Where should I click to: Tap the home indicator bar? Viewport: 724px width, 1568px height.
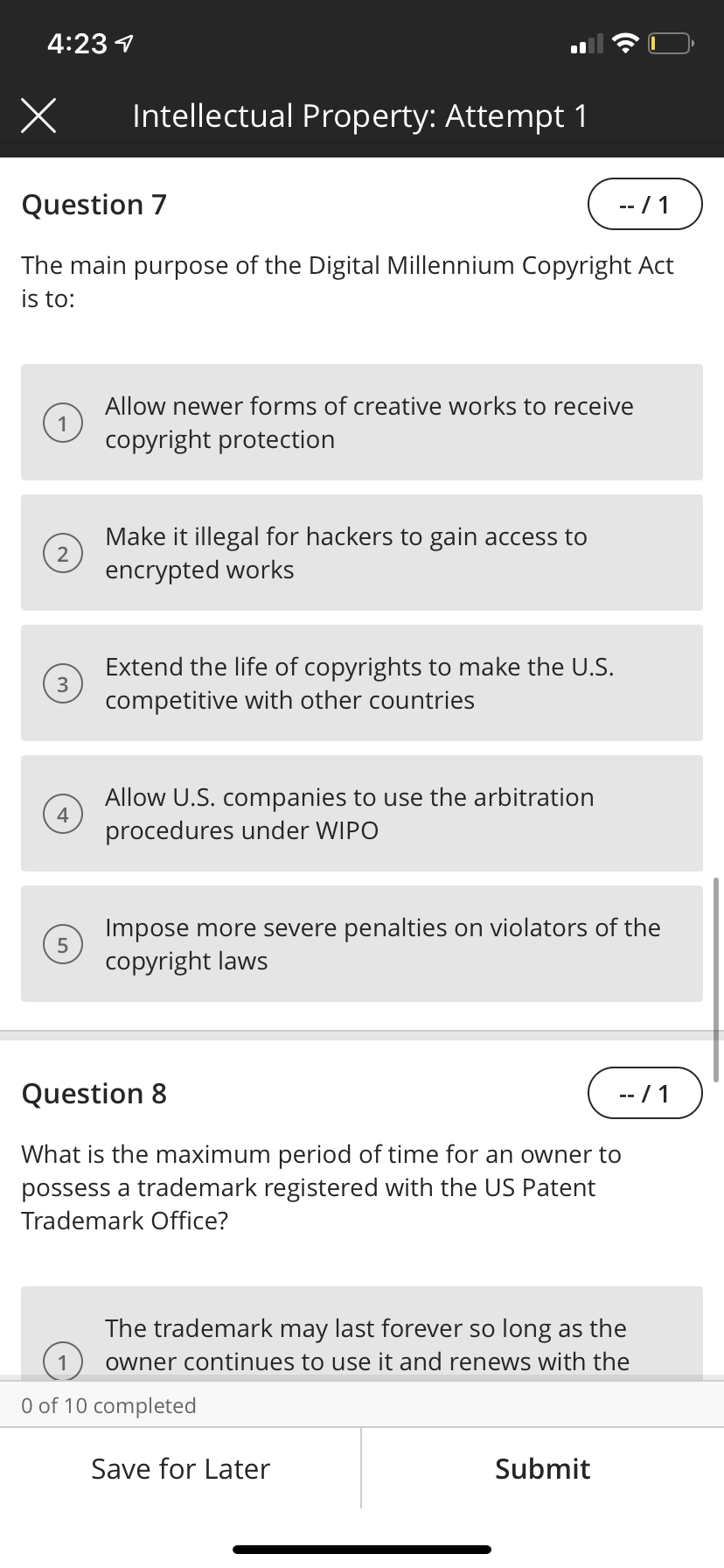pyautogui.click(x=362, y=1549)
